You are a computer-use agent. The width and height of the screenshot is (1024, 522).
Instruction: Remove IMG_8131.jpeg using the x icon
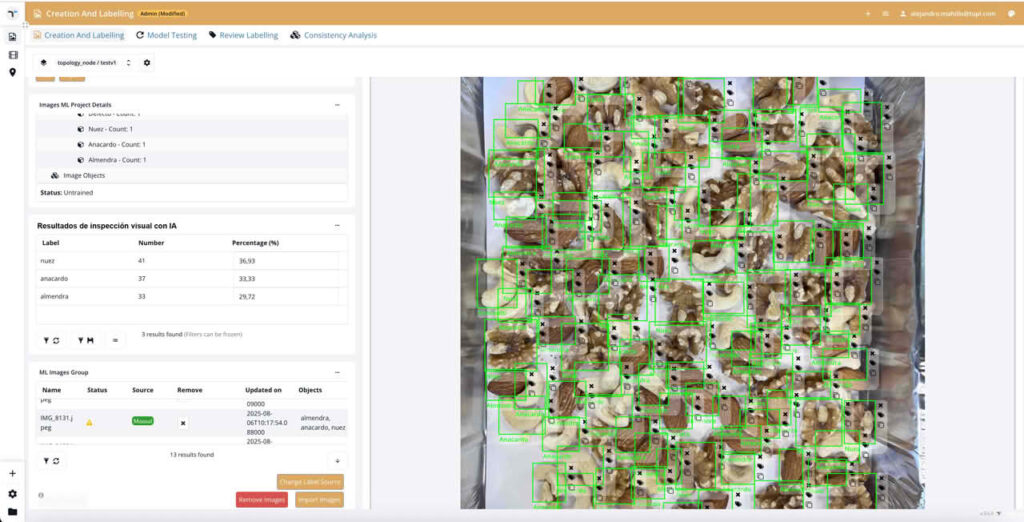tap(183, 423)
